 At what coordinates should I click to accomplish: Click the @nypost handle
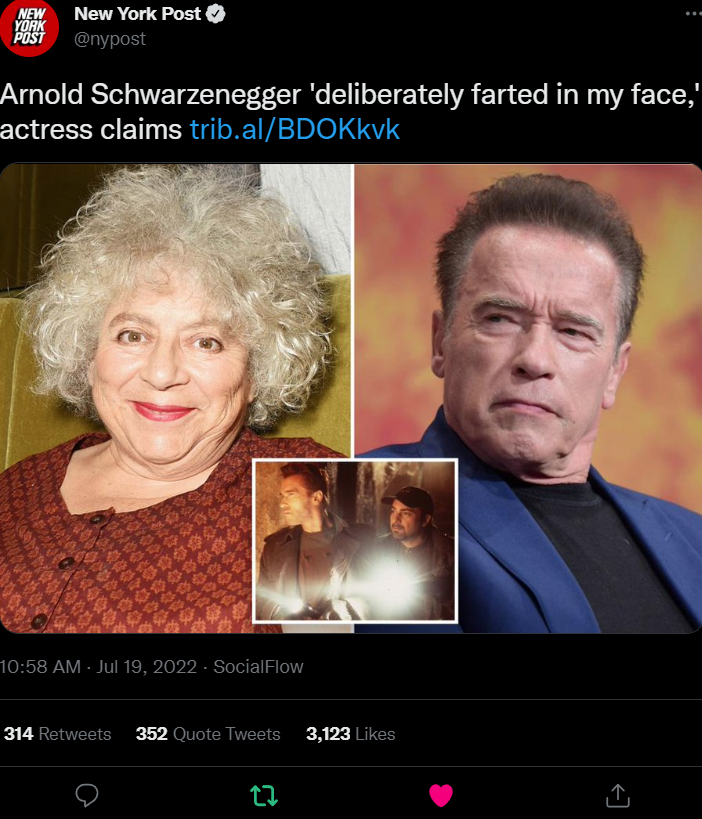(110, 39)
